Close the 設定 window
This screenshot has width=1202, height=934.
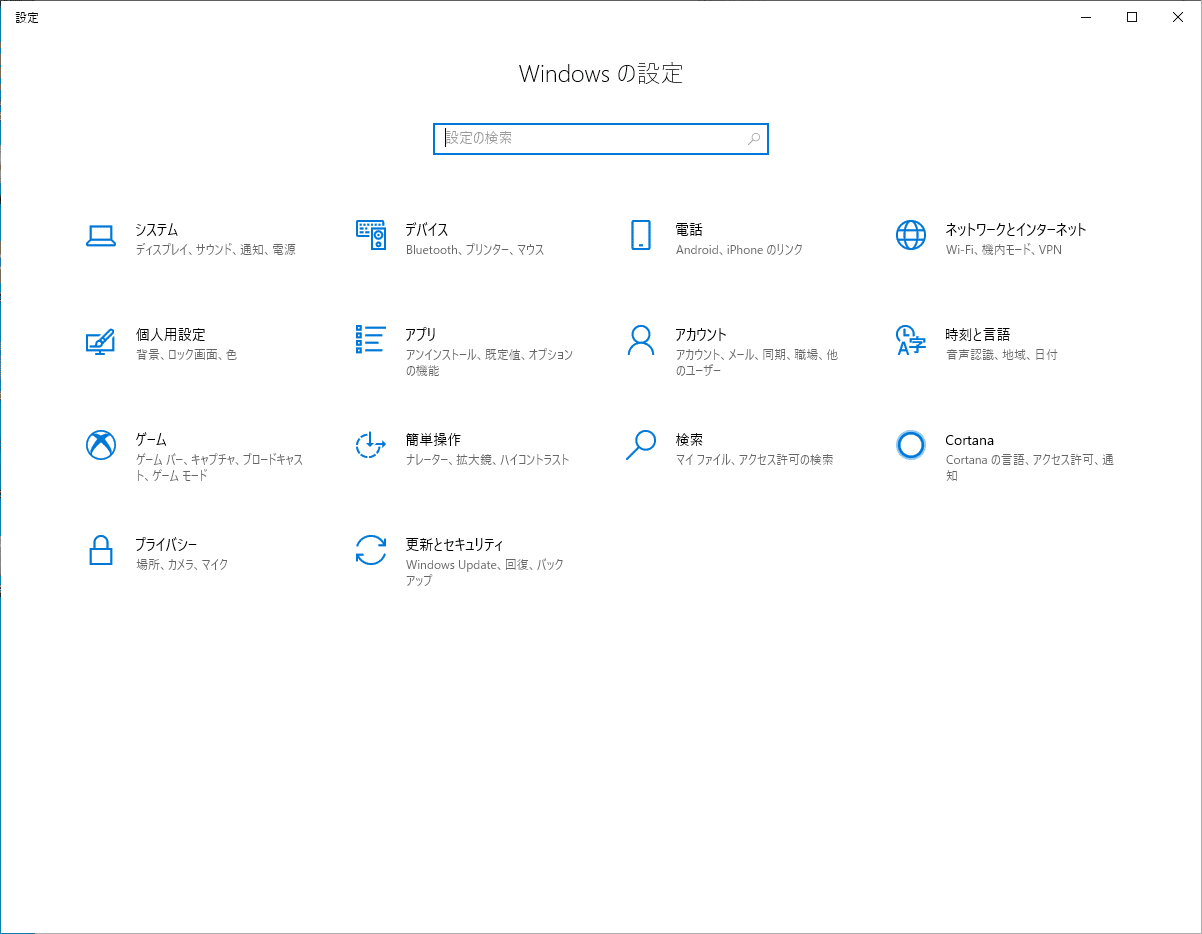coord(1178,17)
